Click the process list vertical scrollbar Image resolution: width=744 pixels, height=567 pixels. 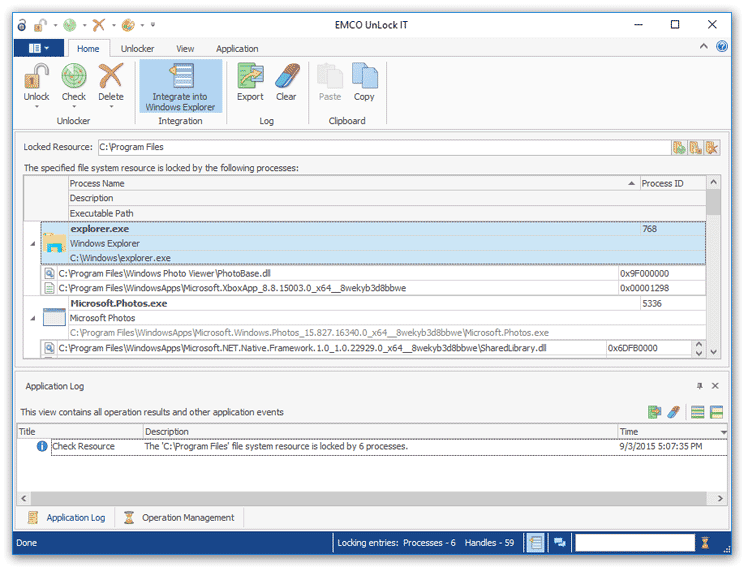tap(713, 270)
